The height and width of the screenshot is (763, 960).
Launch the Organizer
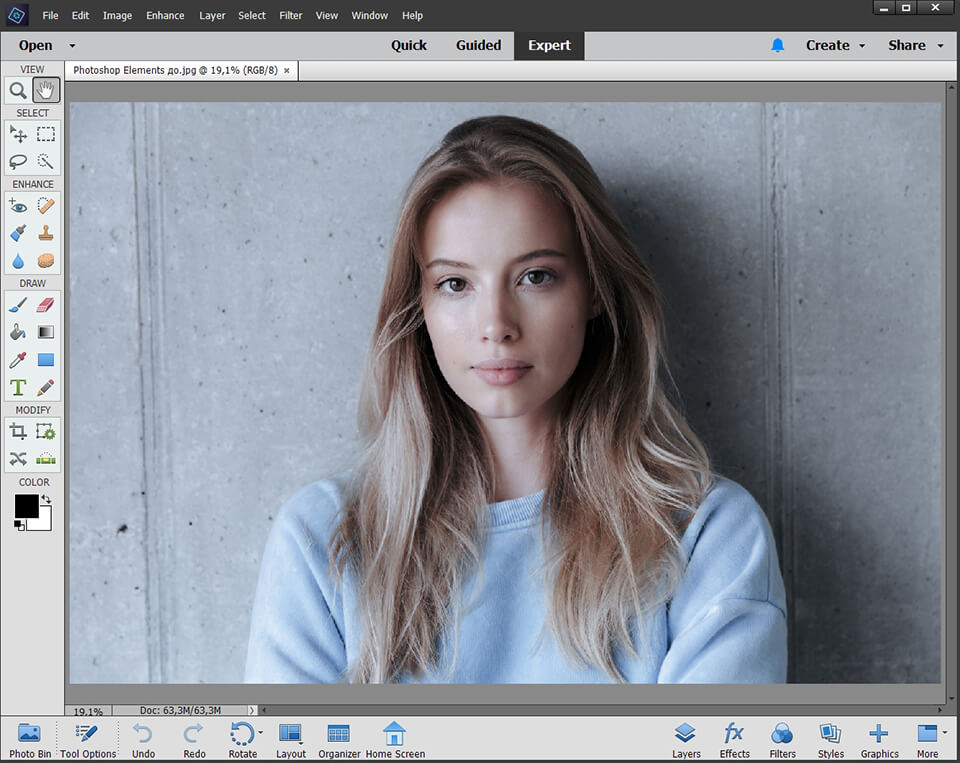(x=339, y=740)
